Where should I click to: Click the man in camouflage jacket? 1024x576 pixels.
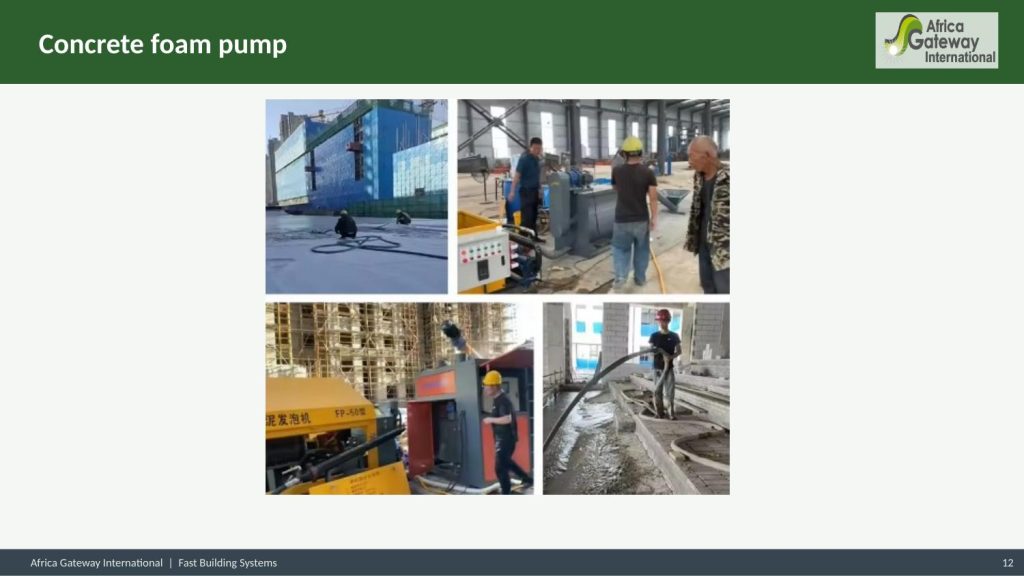[708, 215]
